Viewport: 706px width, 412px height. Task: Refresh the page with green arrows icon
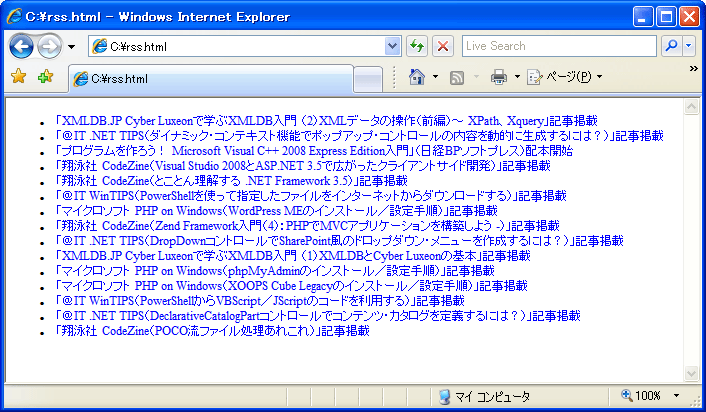[417, 46]
